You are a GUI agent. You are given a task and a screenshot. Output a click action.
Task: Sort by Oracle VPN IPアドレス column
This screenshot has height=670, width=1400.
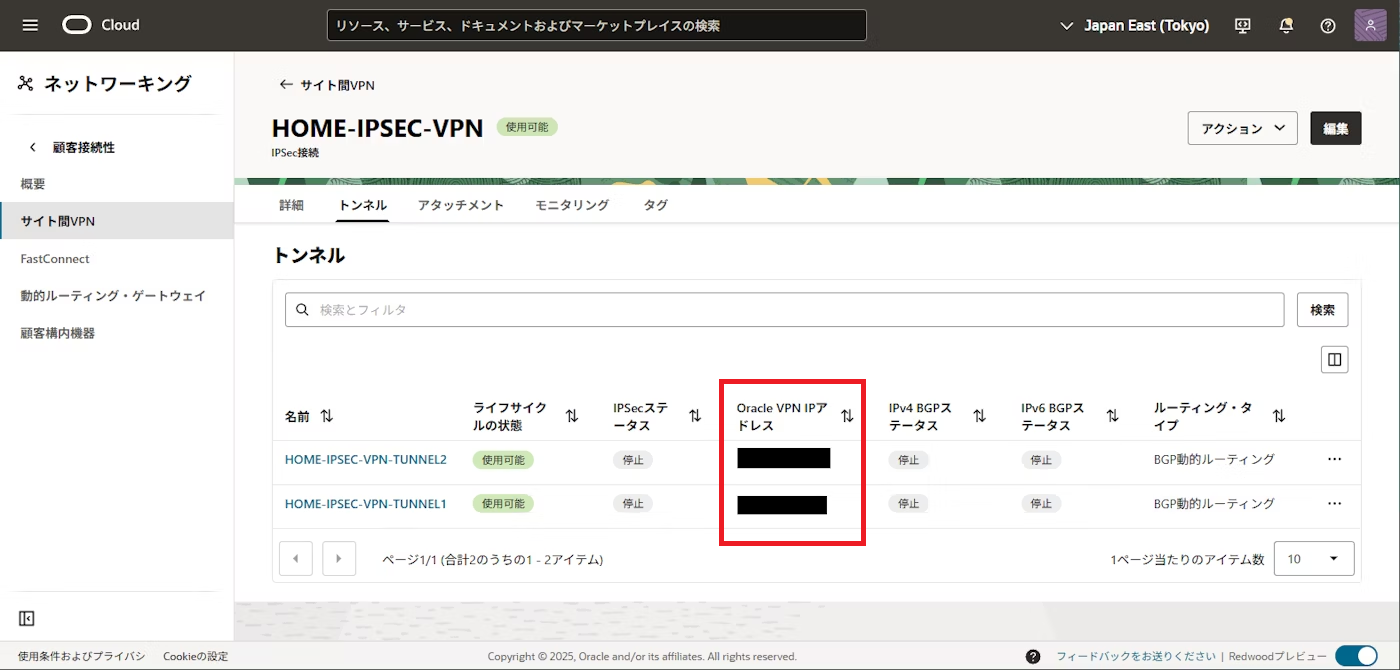pos(847,416)
